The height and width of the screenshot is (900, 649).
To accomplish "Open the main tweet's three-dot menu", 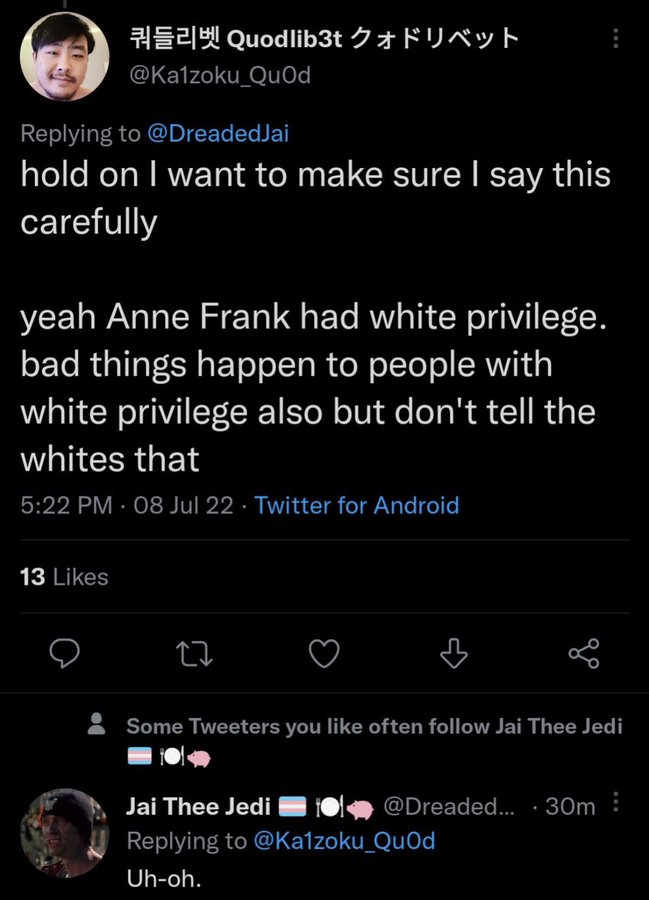I will (615, 39).
